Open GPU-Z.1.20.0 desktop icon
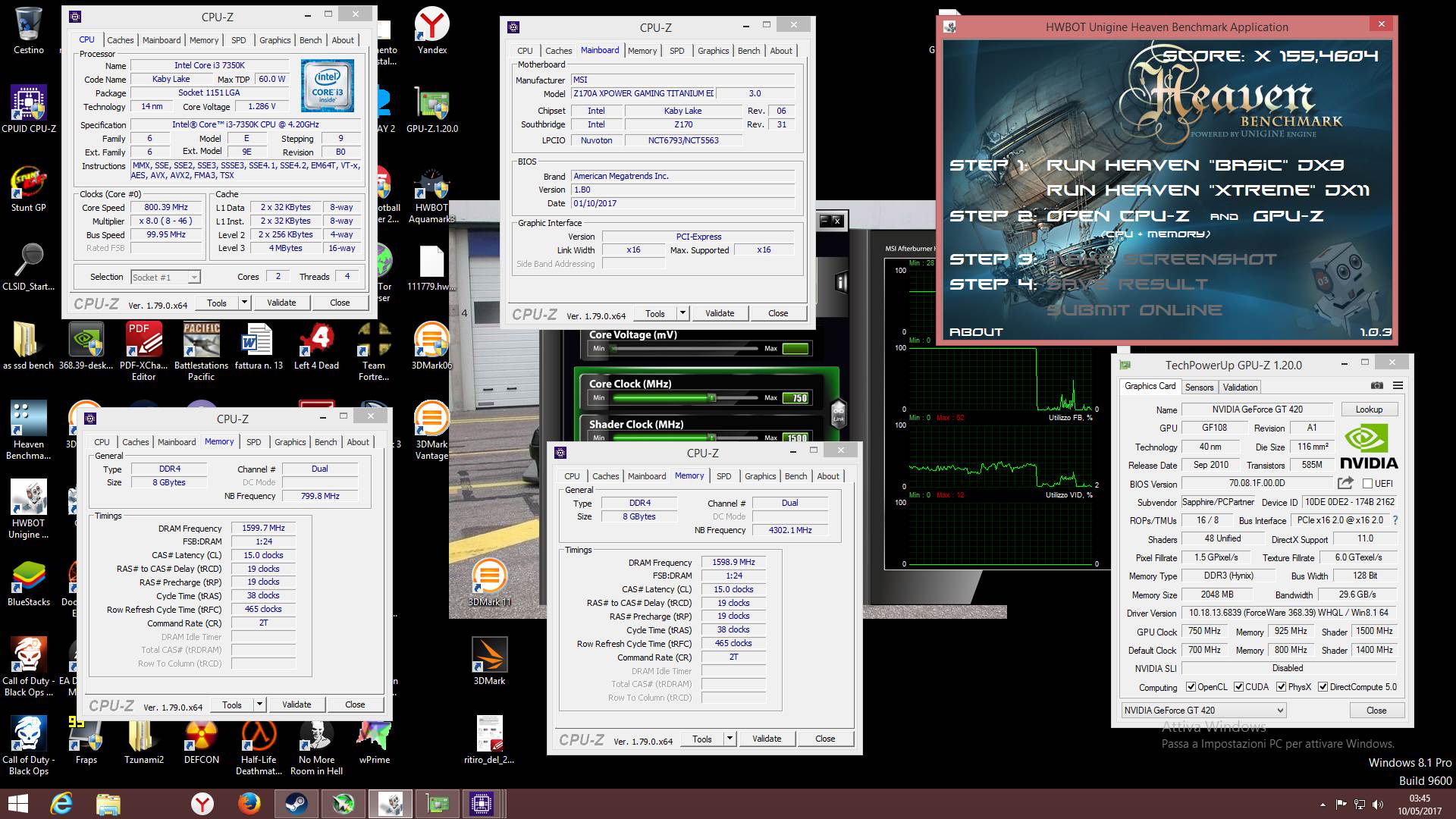The height and width of the screenshot is (819, 1456). click(432, 109)
